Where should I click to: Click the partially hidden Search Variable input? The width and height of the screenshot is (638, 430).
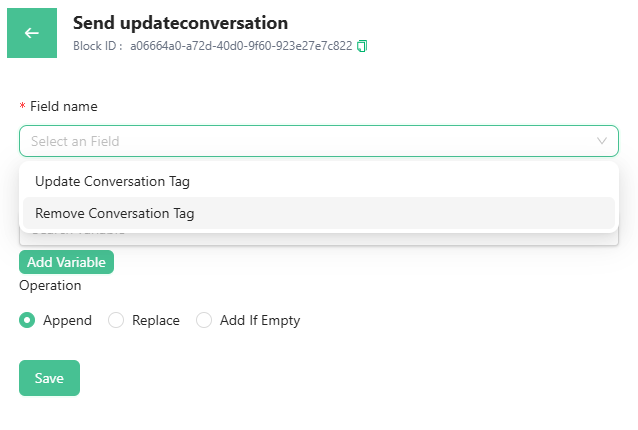300,238
